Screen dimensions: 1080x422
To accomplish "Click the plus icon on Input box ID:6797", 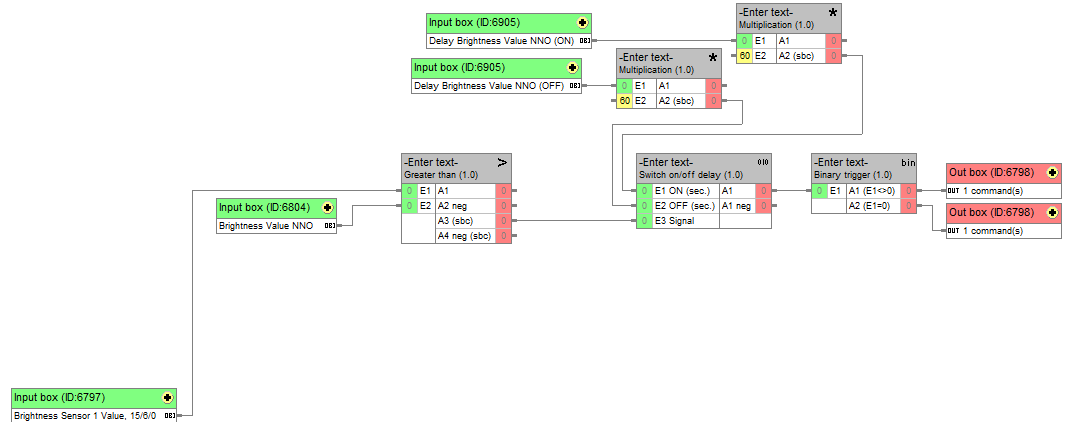I will 167,397.
